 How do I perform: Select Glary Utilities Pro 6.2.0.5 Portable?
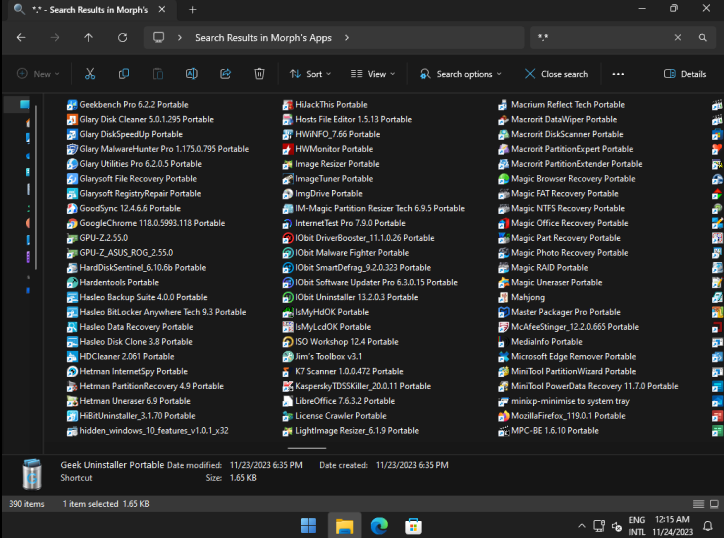pos(140,164)
